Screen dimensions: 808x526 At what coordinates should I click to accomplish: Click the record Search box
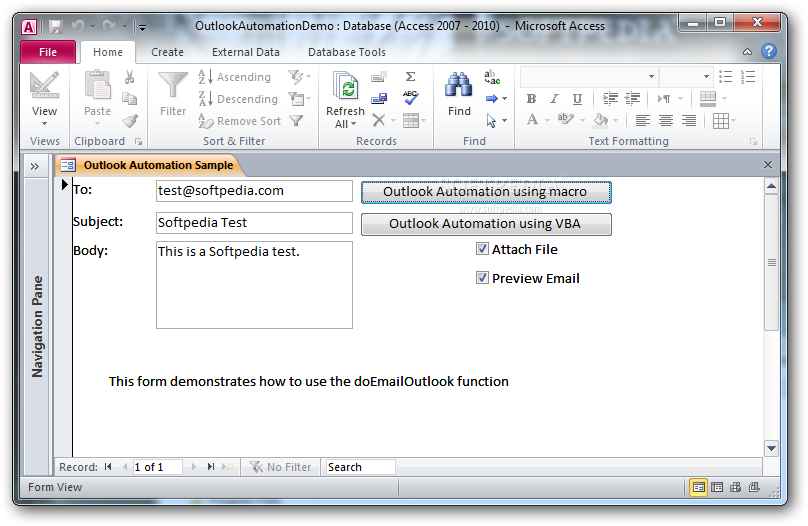click(360, 467)
